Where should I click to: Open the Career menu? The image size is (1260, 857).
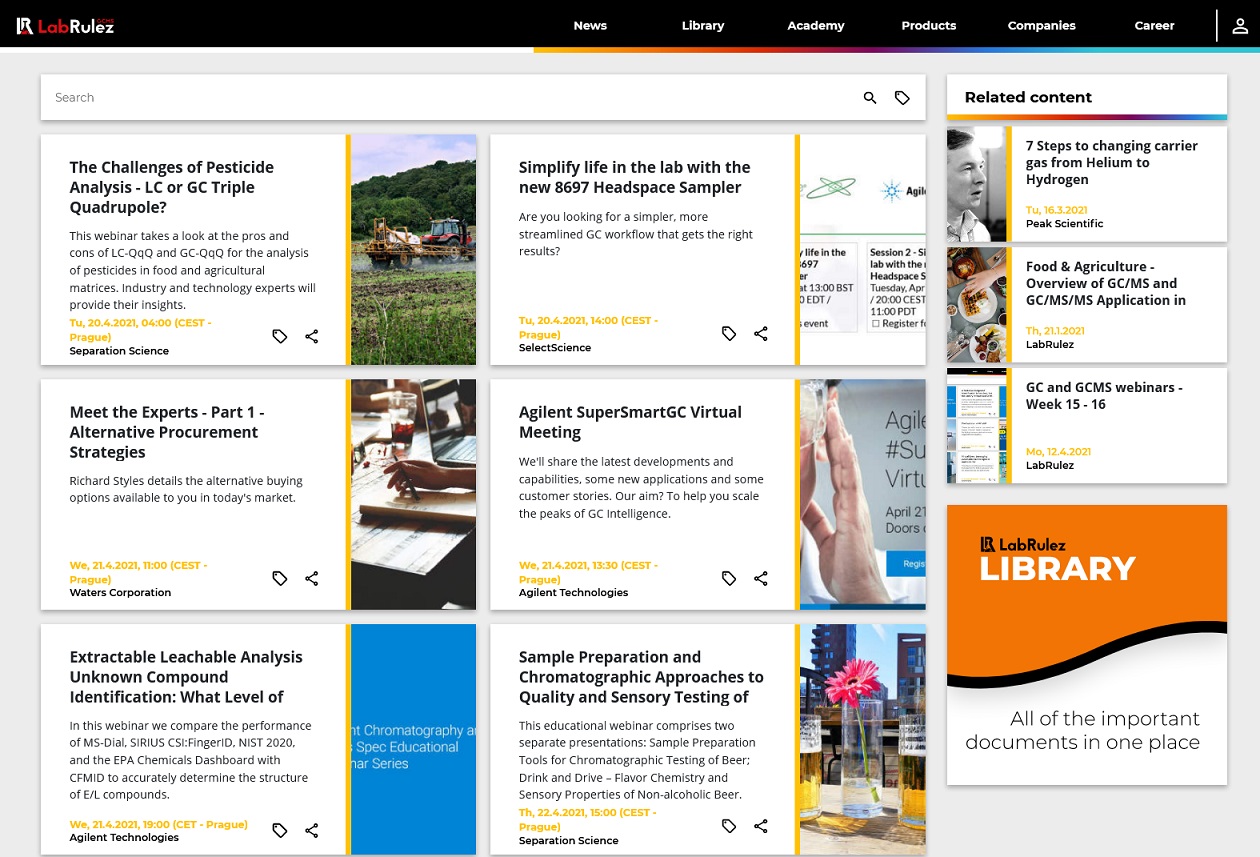point(1155,26)
